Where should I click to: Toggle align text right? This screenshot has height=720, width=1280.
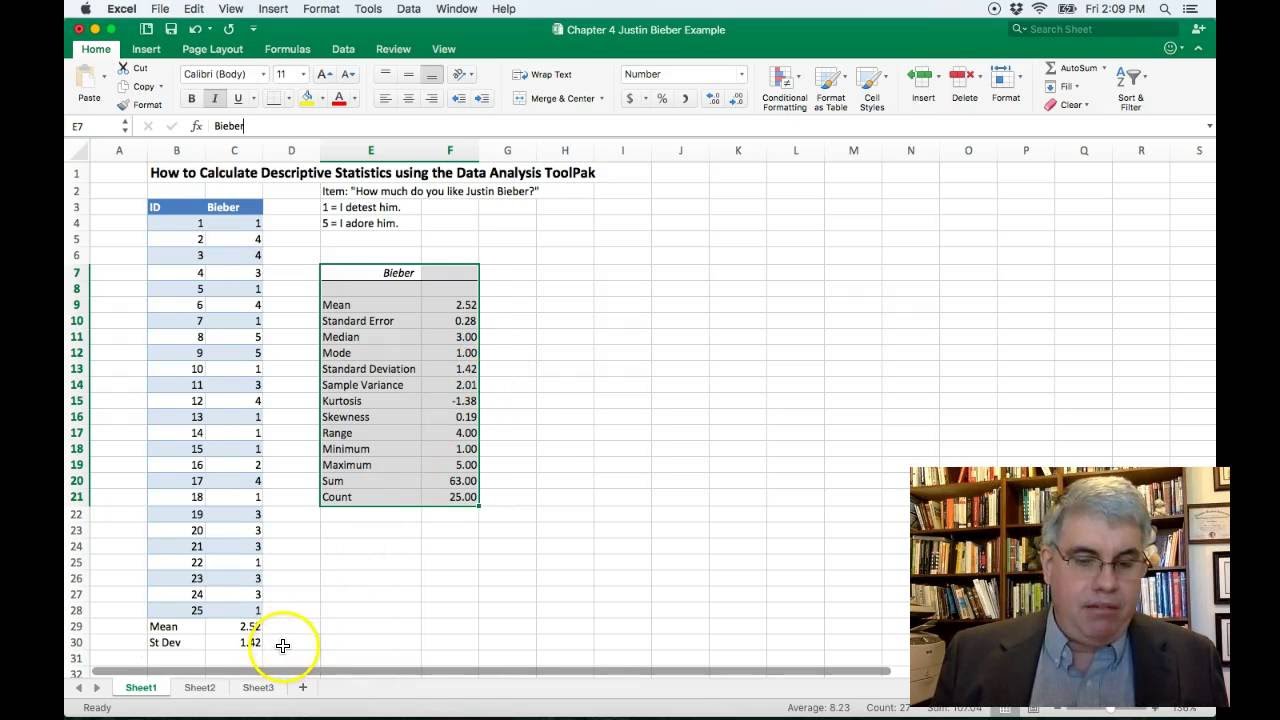click(431, 98)
